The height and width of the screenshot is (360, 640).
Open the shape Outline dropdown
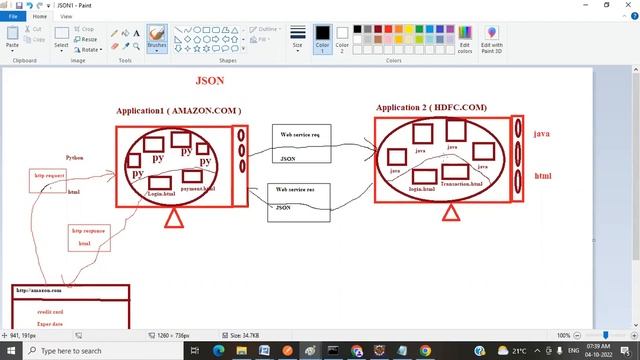[x=265, y=29]
